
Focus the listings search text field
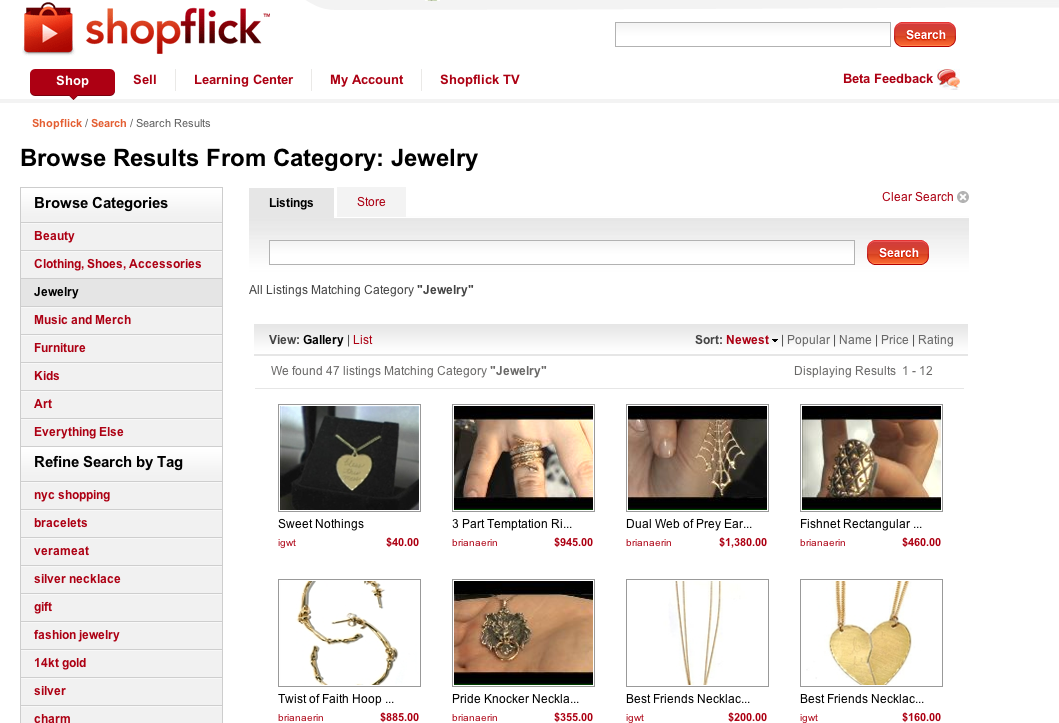(x=561, y=252)
